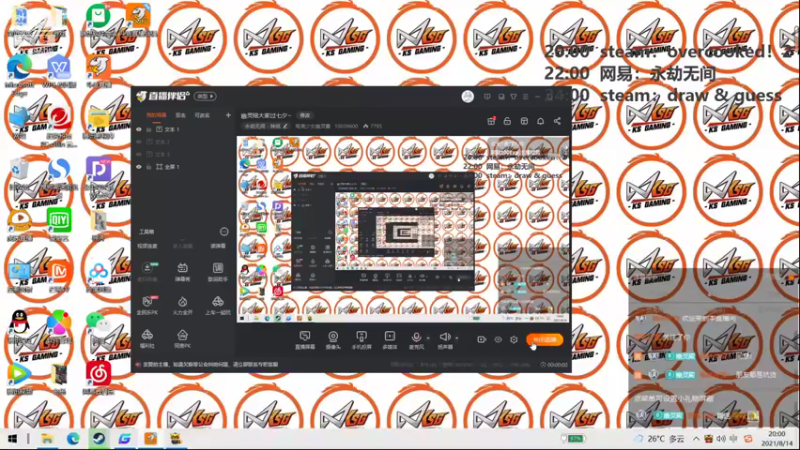The height and width of the screenshot is (450, 800).
Task: Open the settings gear beside start button
Action: [x=514, y=339]
